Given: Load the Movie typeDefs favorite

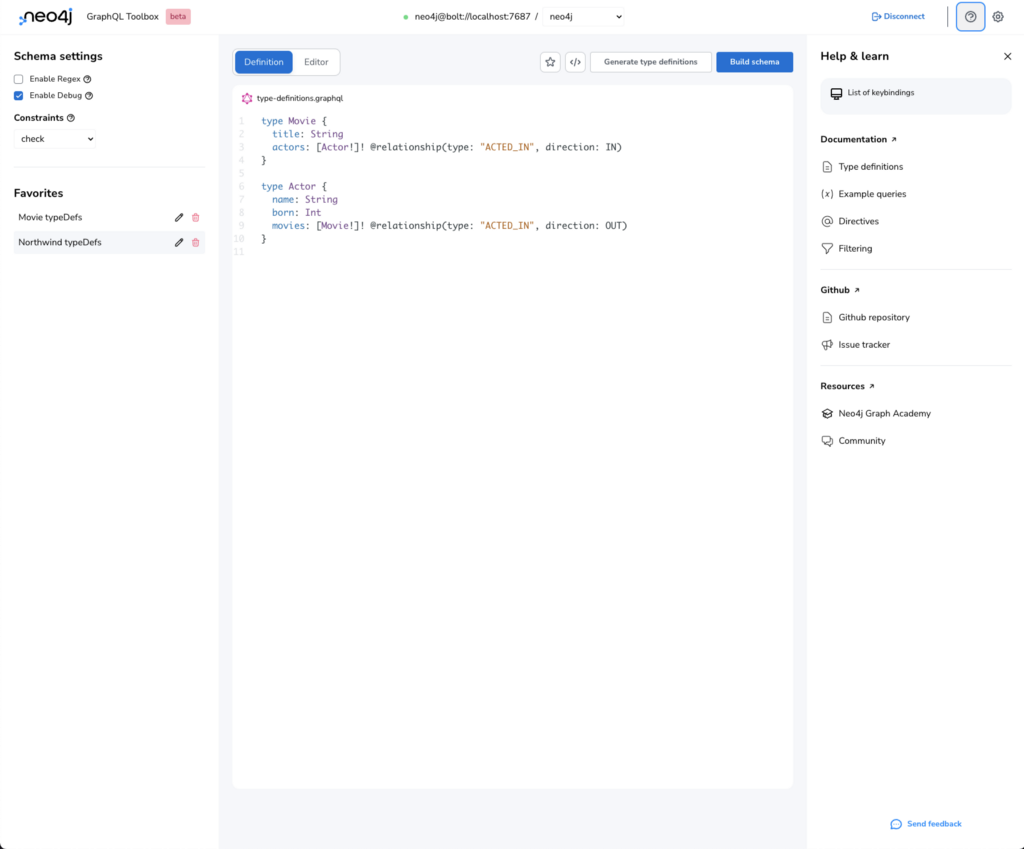Looking at the screenshot, I should (x=50, y=217).
